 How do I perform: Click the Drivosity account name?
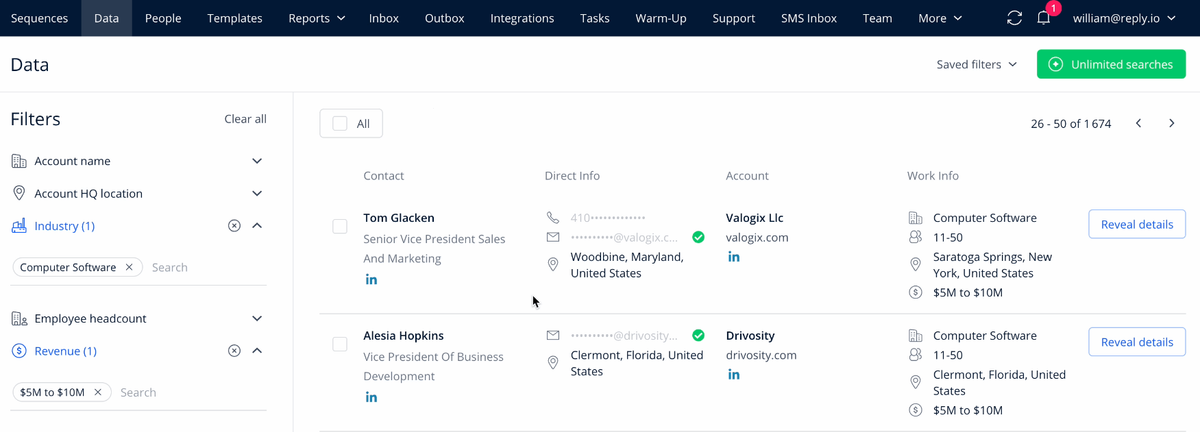click(x=750, y=336)
